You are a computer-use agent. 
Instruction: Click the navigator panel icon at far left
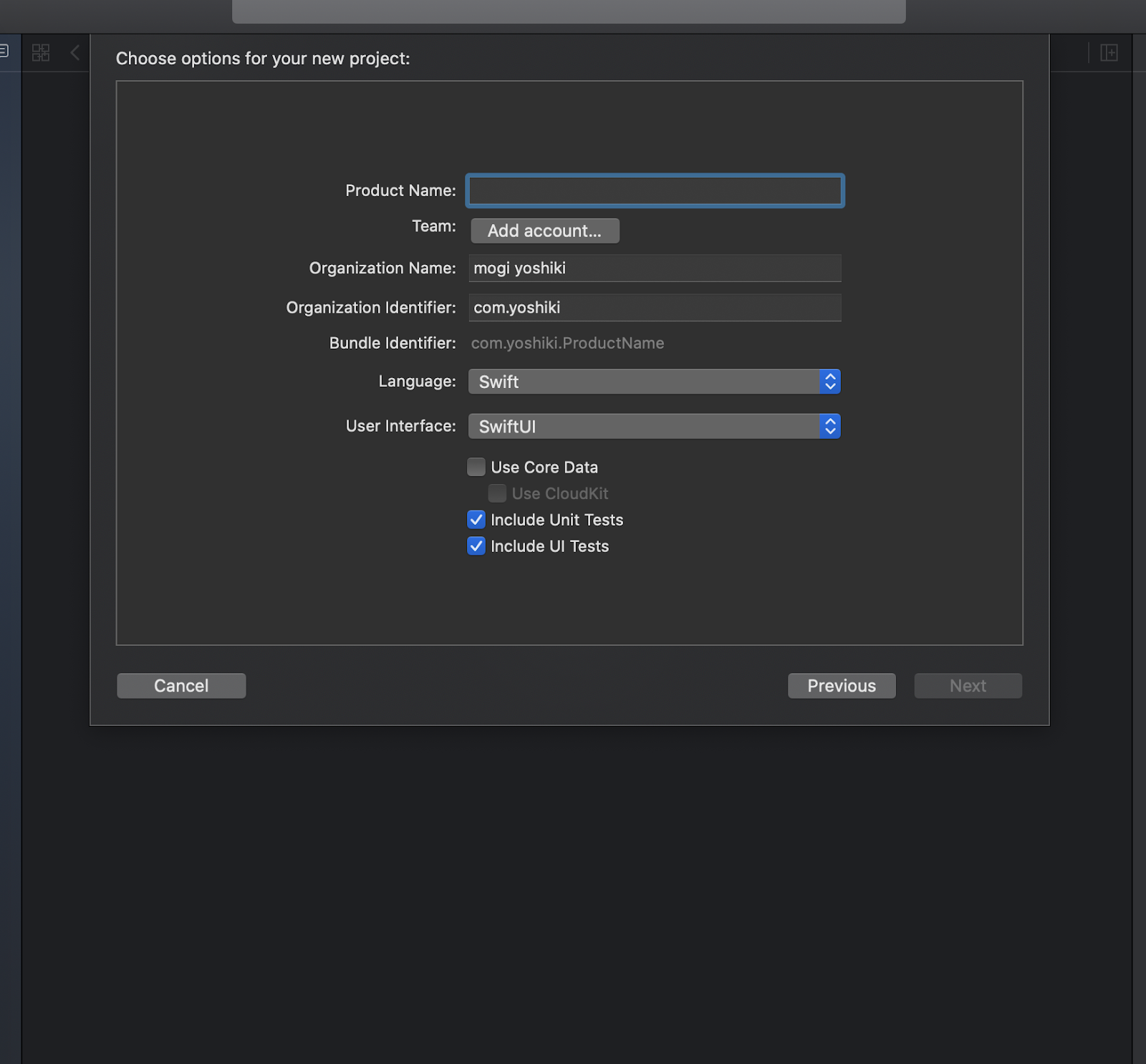(4, 51)
